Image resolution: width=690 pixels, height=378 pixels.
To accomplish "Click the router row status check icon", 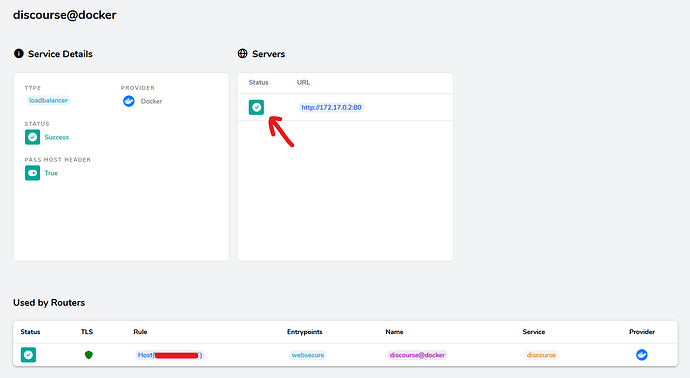I will pos(28,355).
